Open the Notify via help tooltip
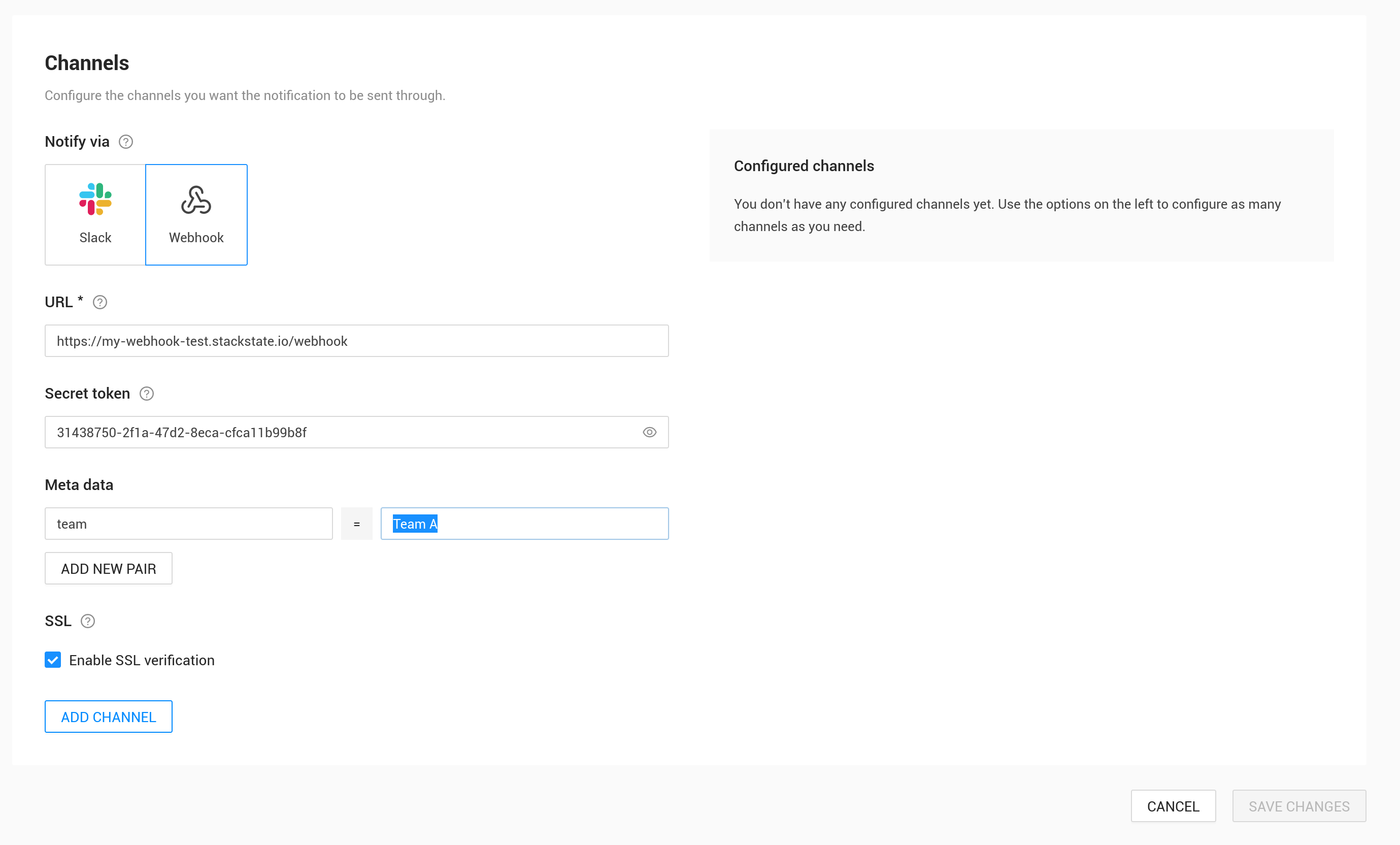1400x845 pixels. [x=125, y=142]
